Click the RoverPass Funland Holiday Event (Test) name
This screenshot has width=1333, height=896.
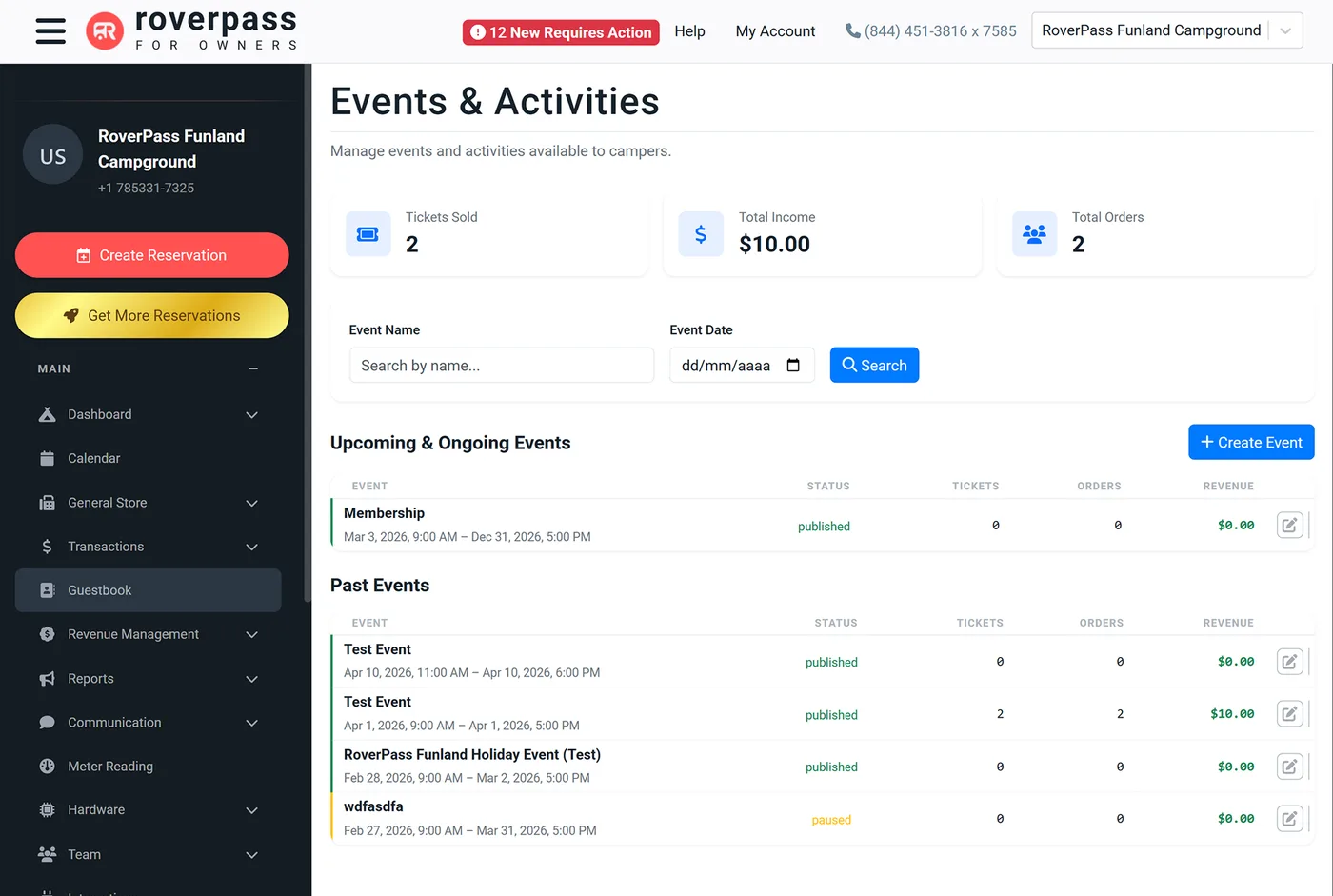coord(472,755)
